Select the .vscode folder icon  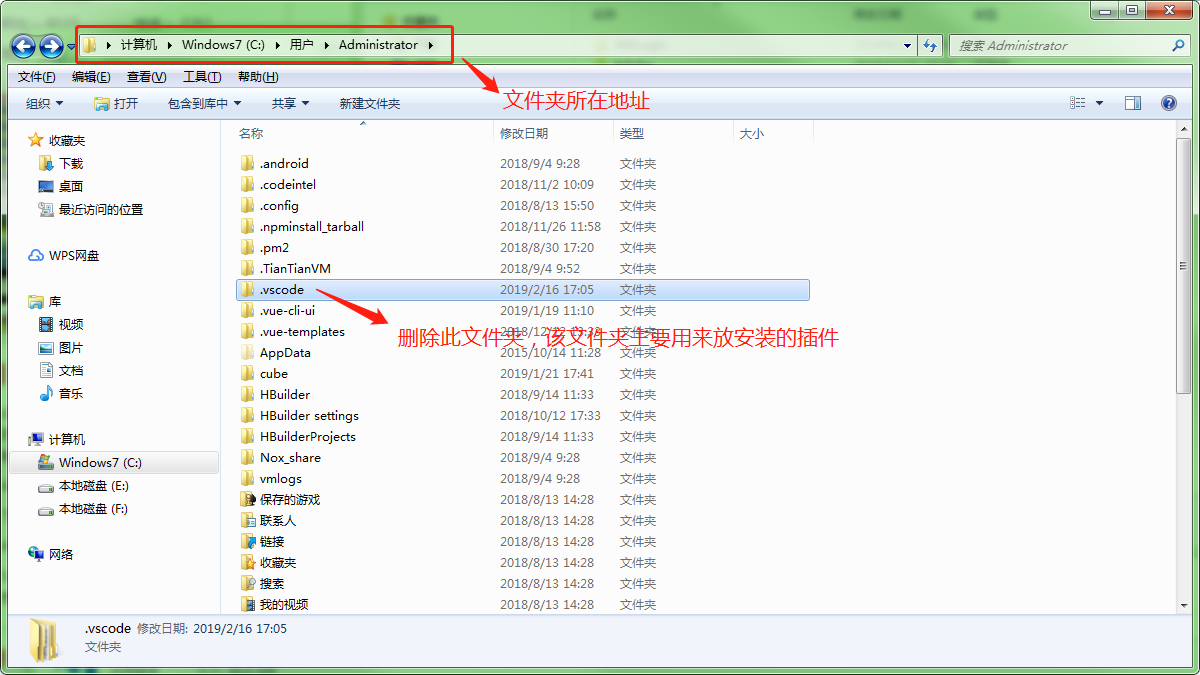point(248,290)
